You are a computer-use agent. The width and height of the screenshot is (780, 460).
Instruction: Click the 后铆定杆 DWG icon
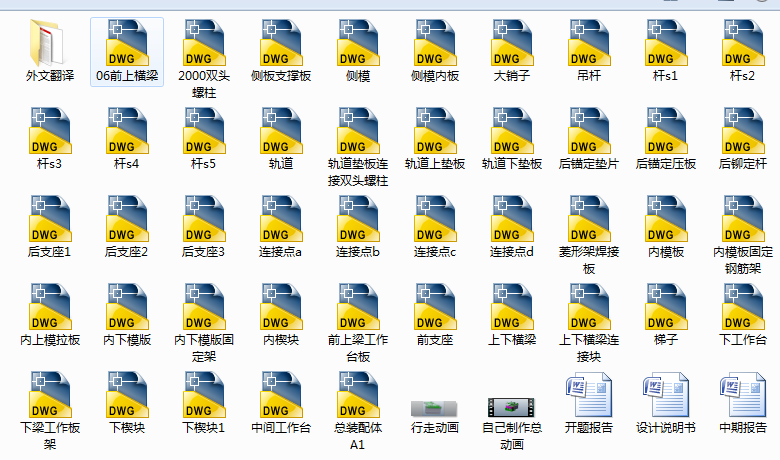[743, 131]
